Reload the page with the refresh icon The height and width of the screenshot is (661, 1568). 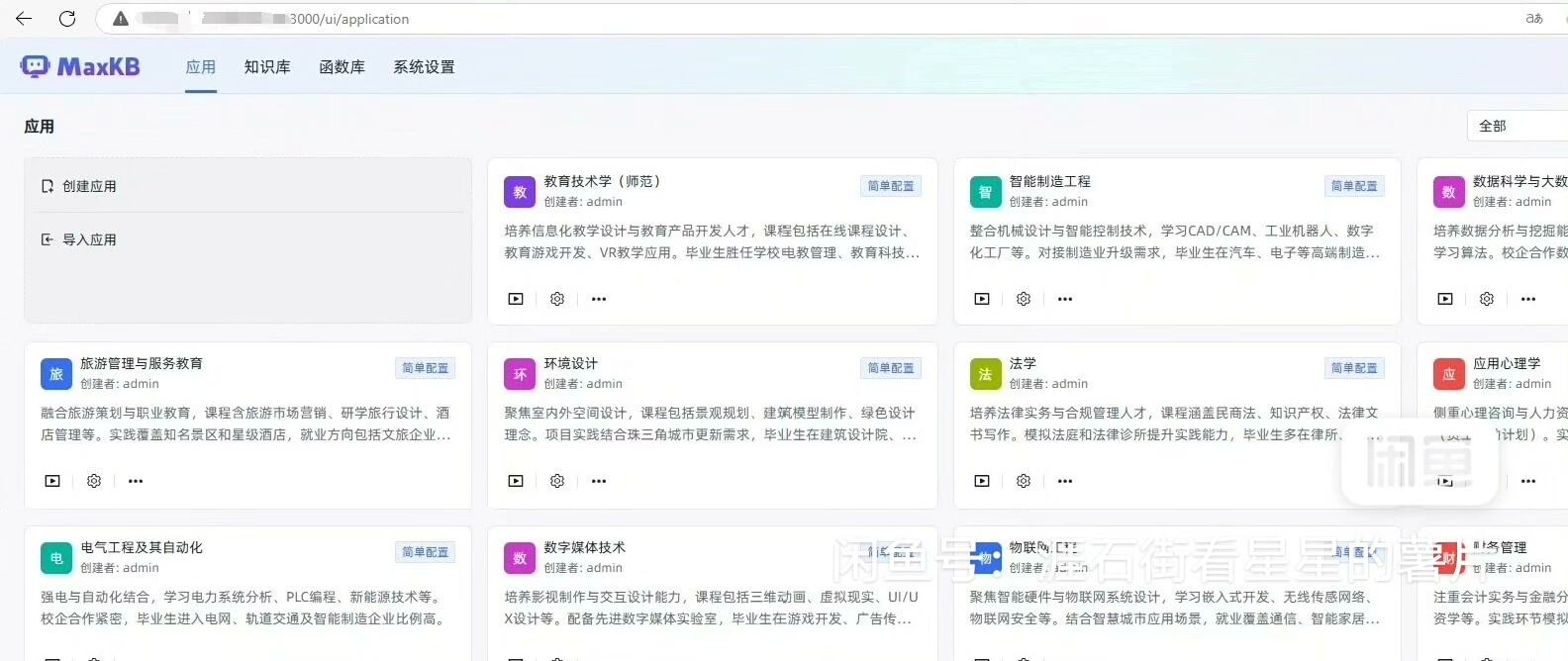[67, 18]
